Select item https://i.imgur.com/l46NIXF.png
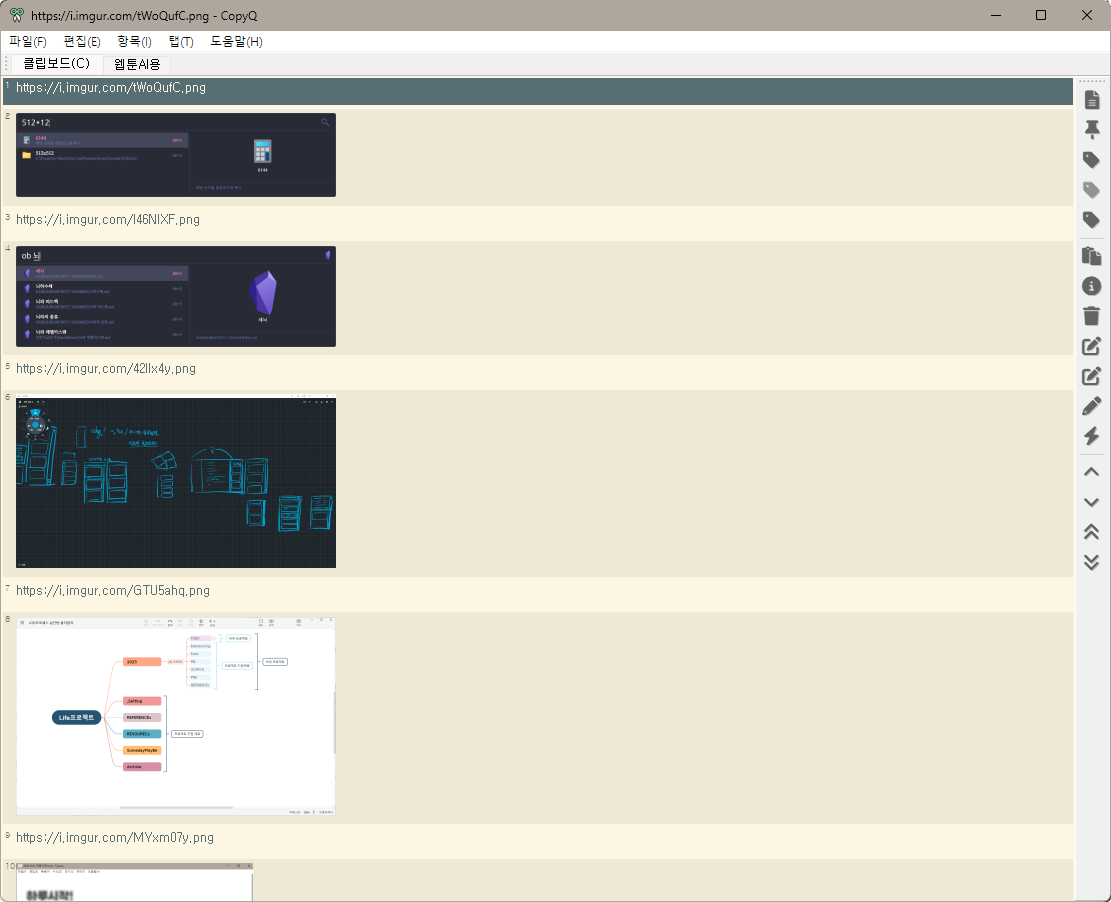The height and width of the screenshot is (902, 1111). 537,223
